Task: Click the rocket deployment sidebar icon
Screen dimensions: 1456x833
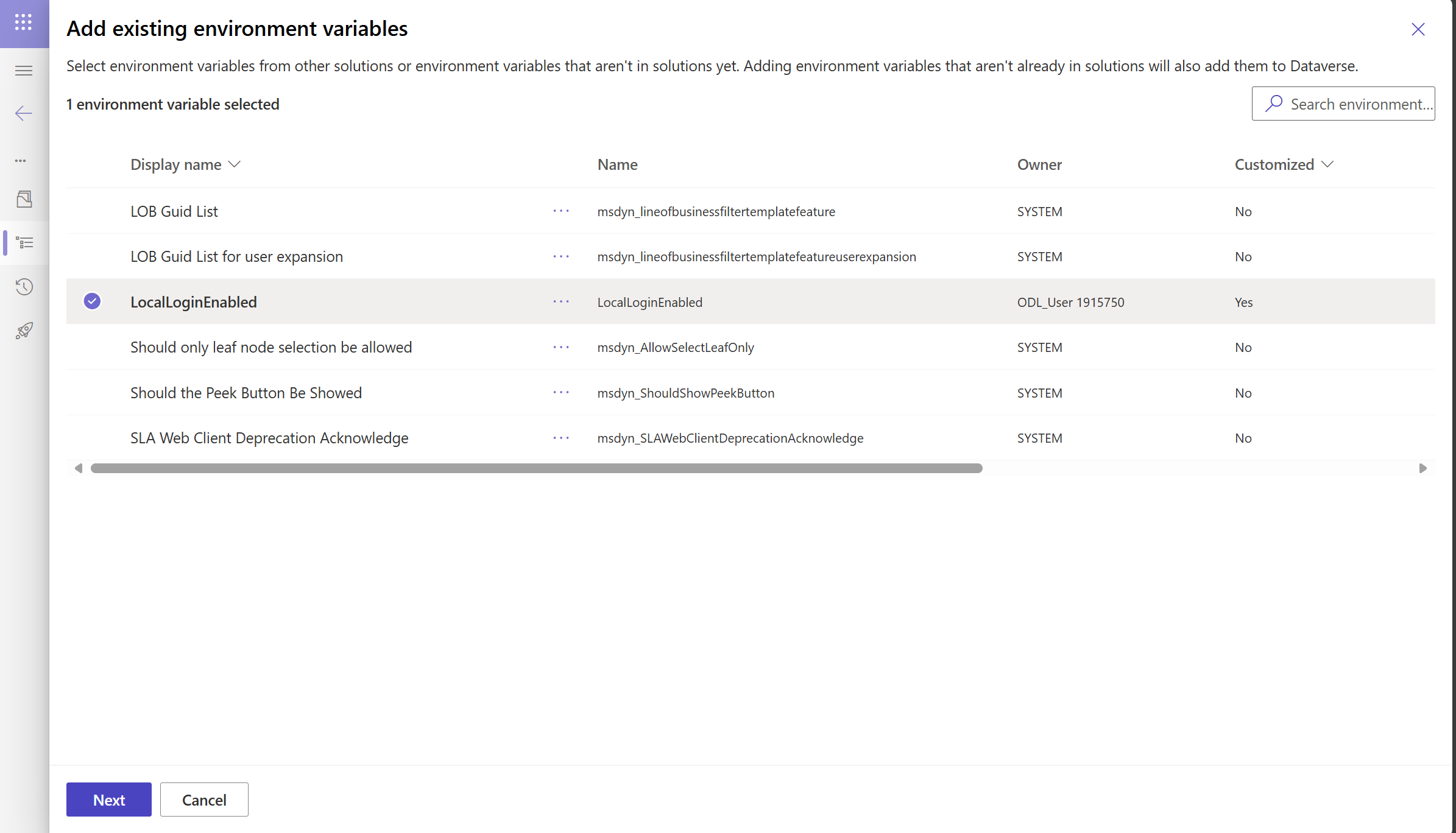Action: tap(24, 330)
